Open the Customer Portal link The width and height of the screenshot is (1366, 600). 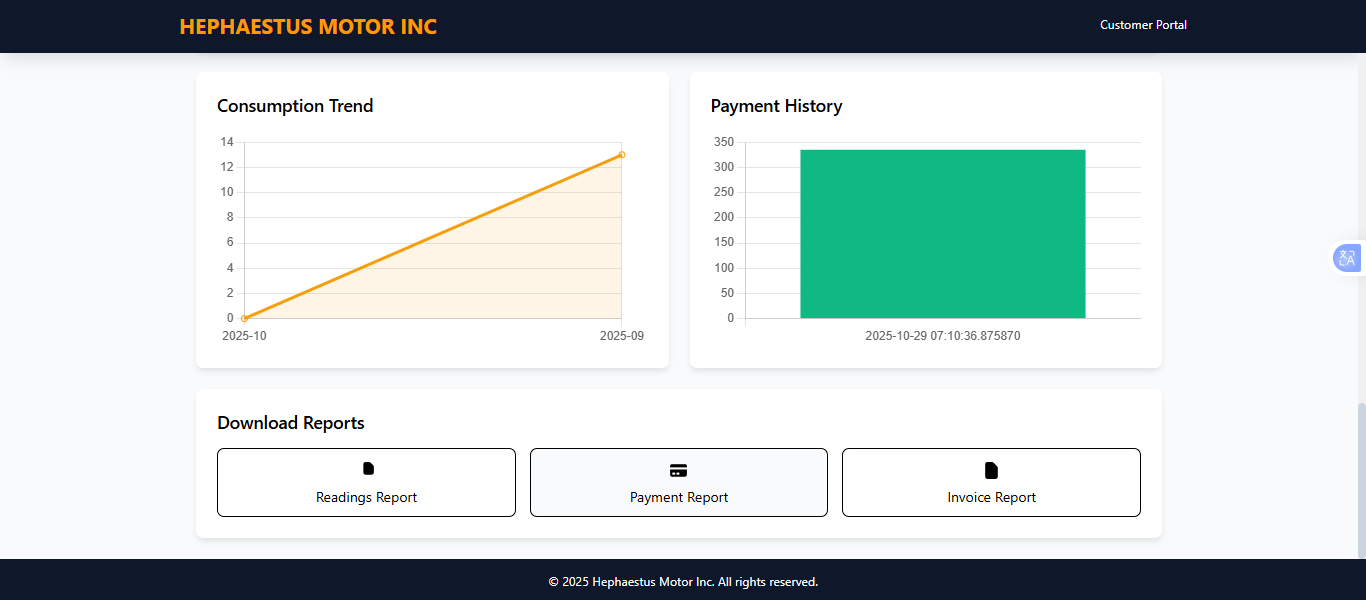[x=1143, y=25]
